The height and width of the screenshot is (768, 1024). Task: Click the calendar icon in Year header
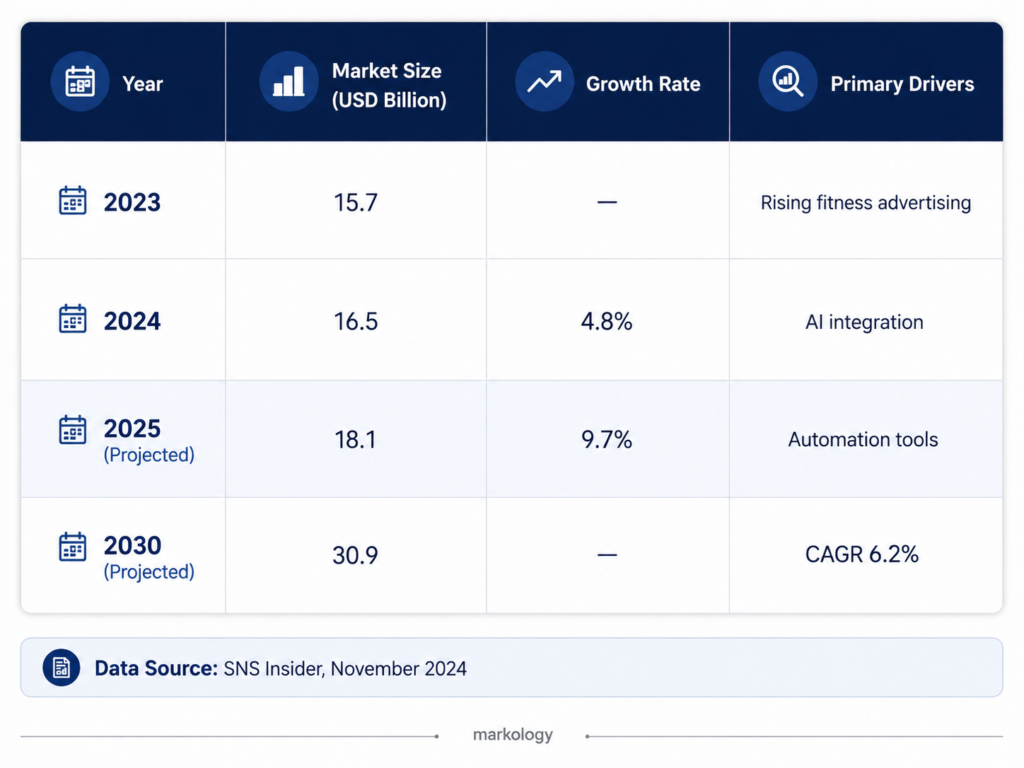[x=80, y=82]
